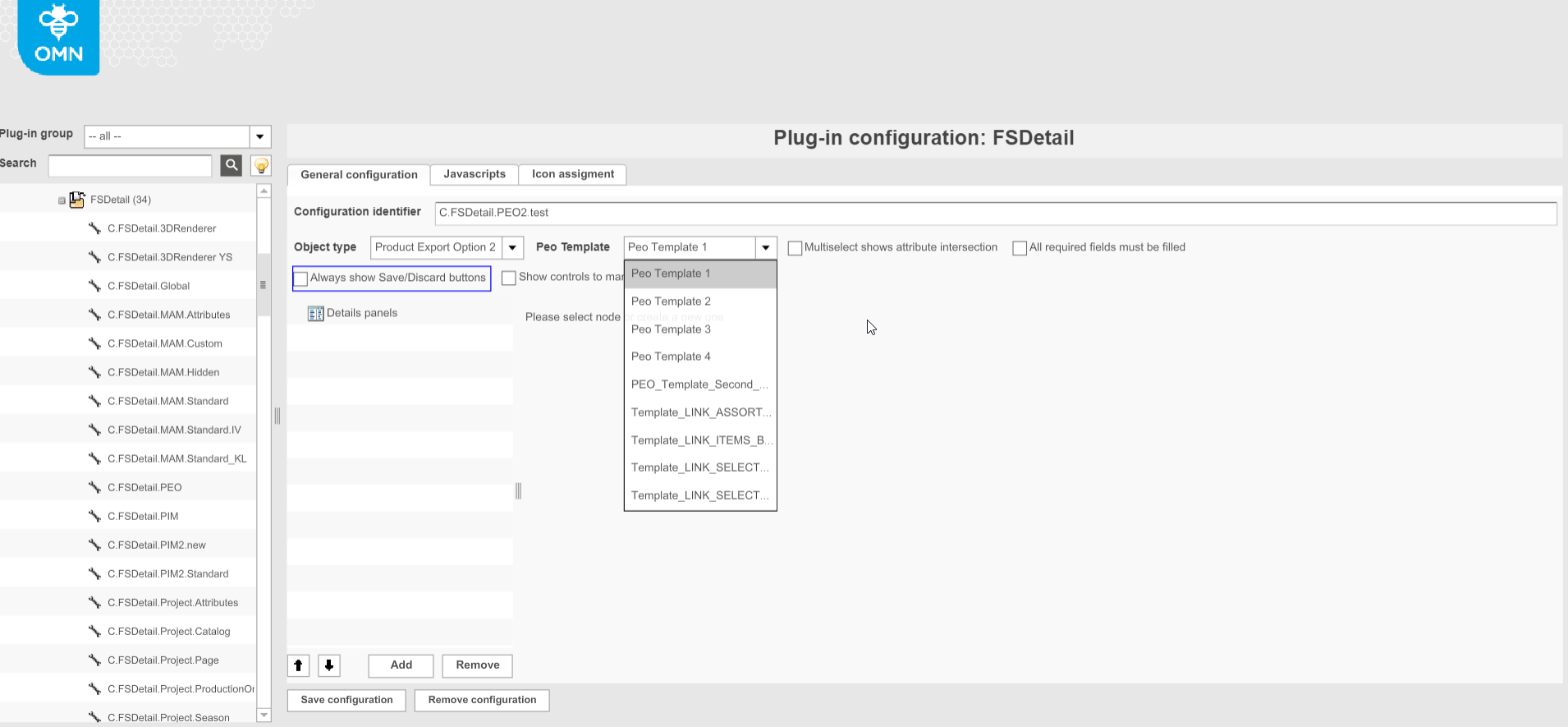Switch to General configuration tab
The width and height of the screenshot is (1568, 727).
[x=359, y=175]
